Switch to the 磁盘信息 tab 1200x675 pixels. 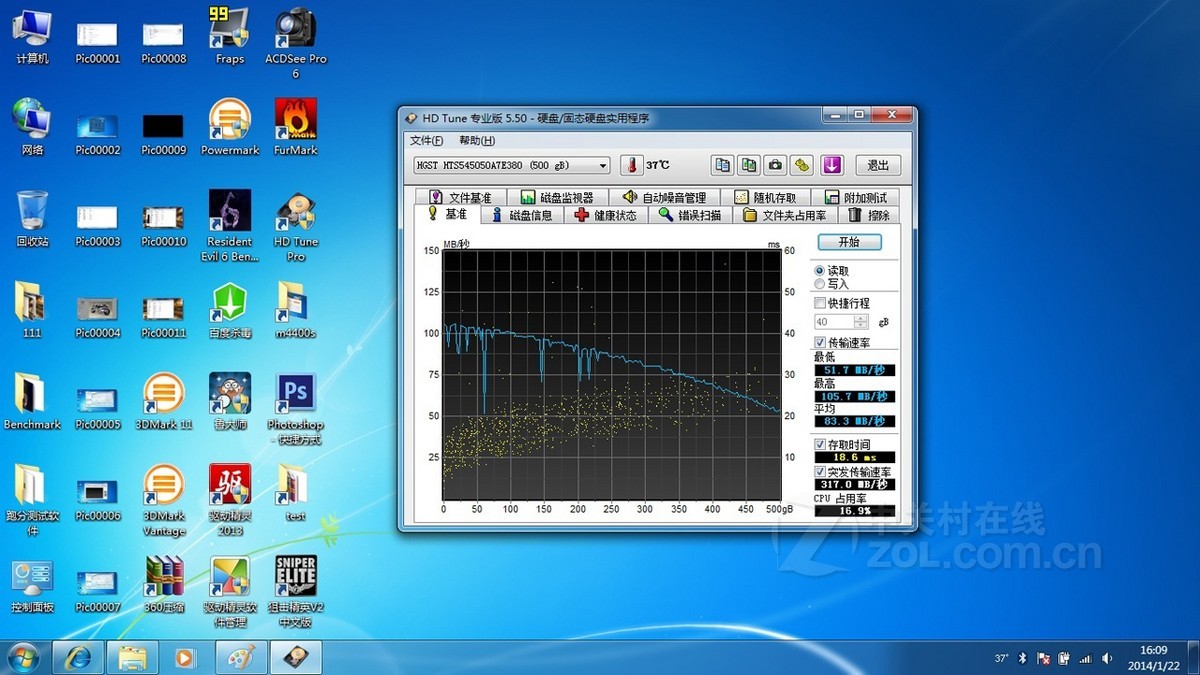coord(522,215)
